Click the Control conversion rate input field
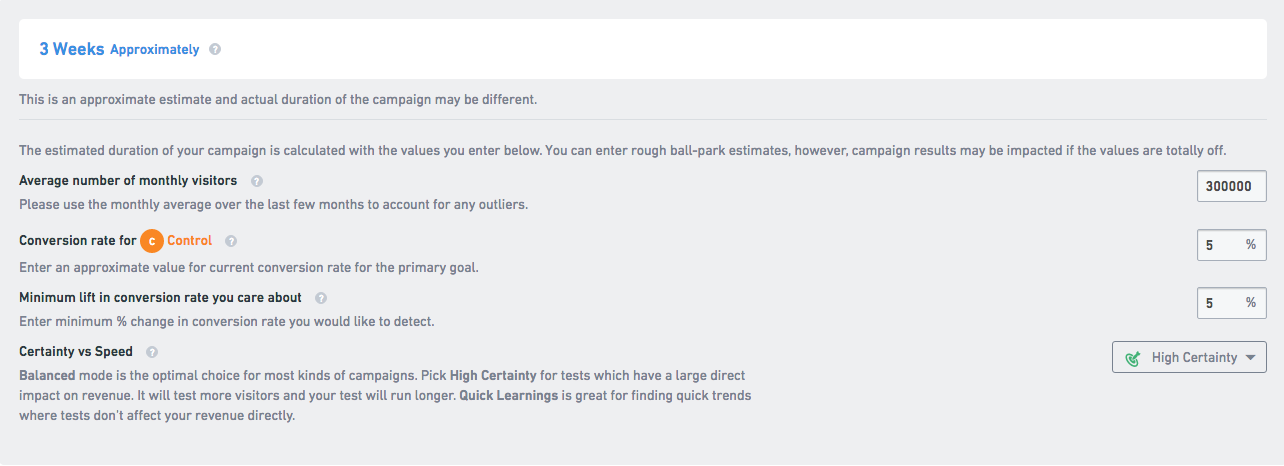The width and height of the screenshot is (1284, 466). point(1220,245)
